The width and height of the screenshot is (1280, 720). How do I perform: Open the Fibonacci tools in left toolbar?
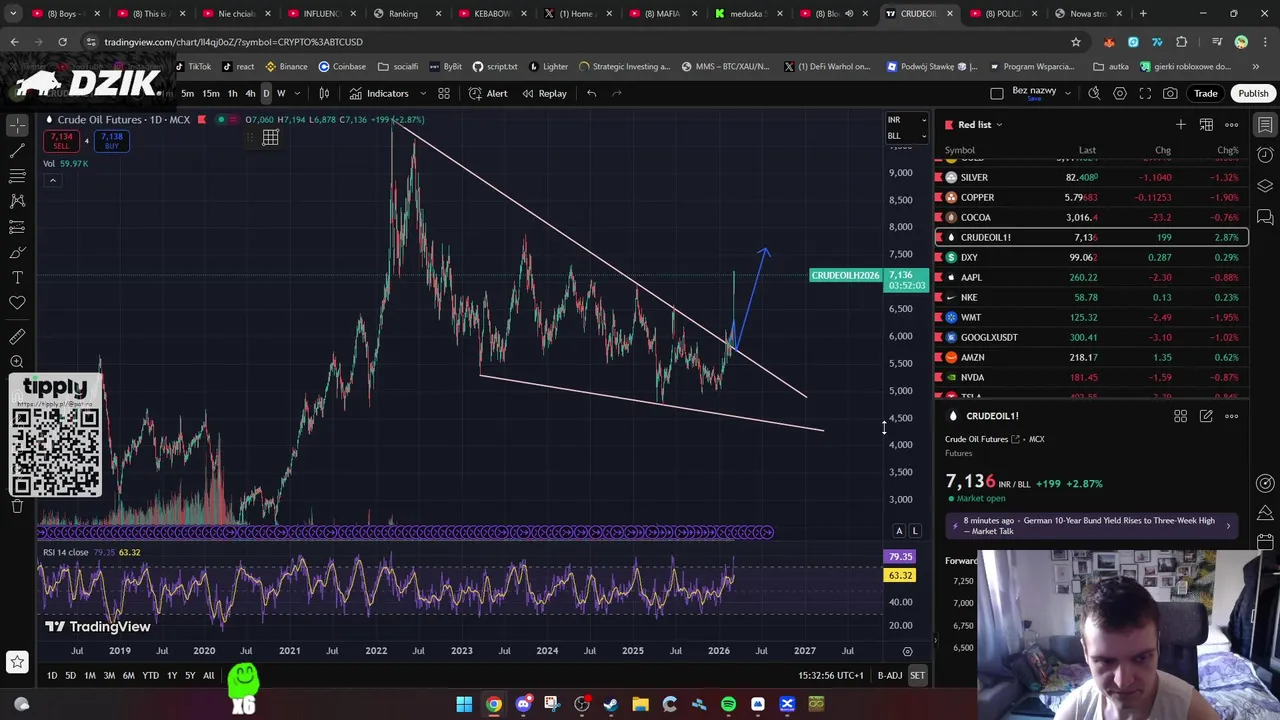click(x=17, y=176)
